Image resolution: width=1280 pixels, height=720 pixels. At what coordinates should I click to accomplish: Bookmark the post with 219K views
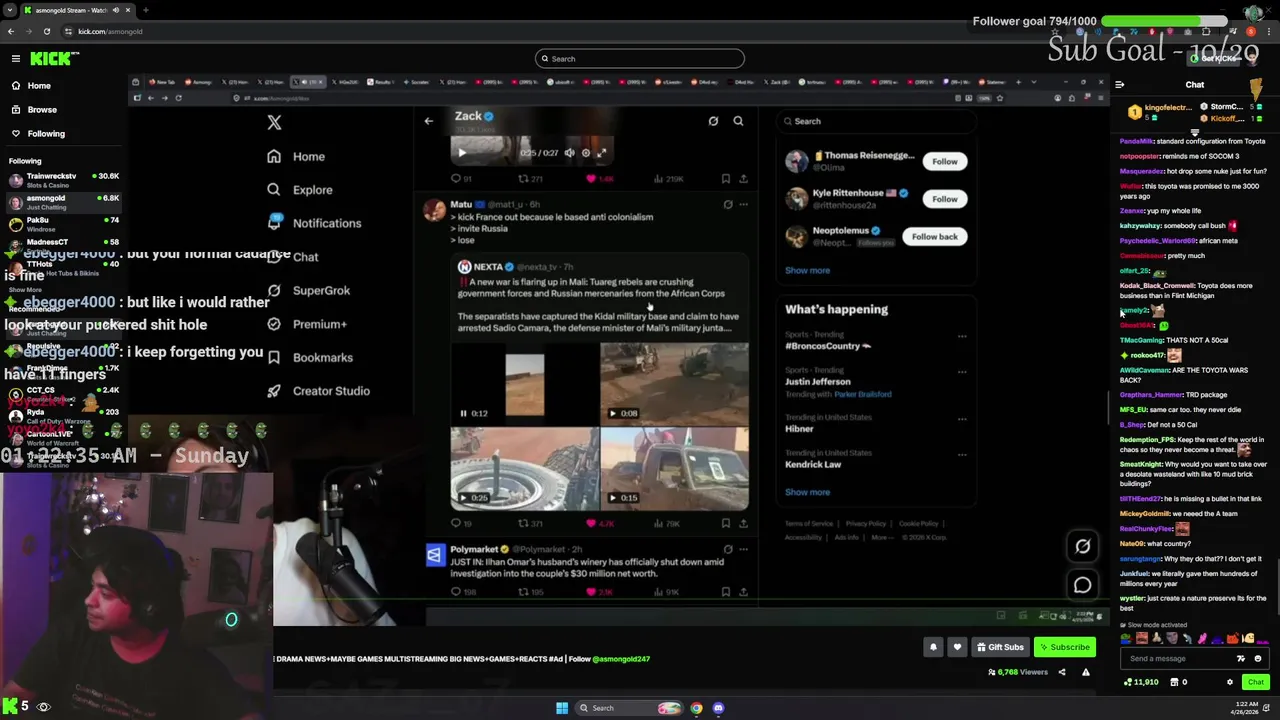[726, 179]
